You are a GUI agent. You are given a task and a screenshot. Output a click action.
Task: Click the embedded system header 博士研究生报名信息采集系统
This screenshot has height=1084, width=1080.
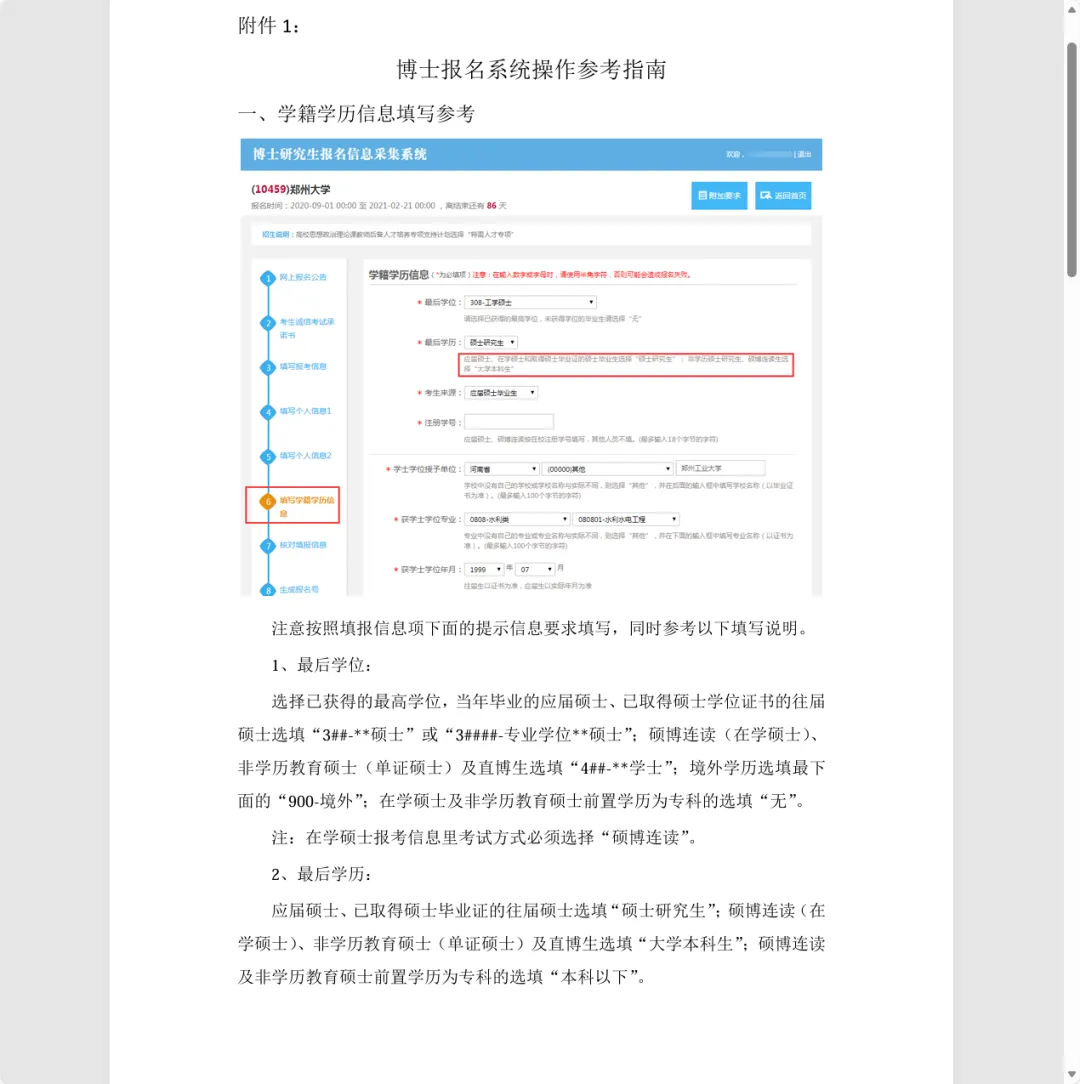339,154
